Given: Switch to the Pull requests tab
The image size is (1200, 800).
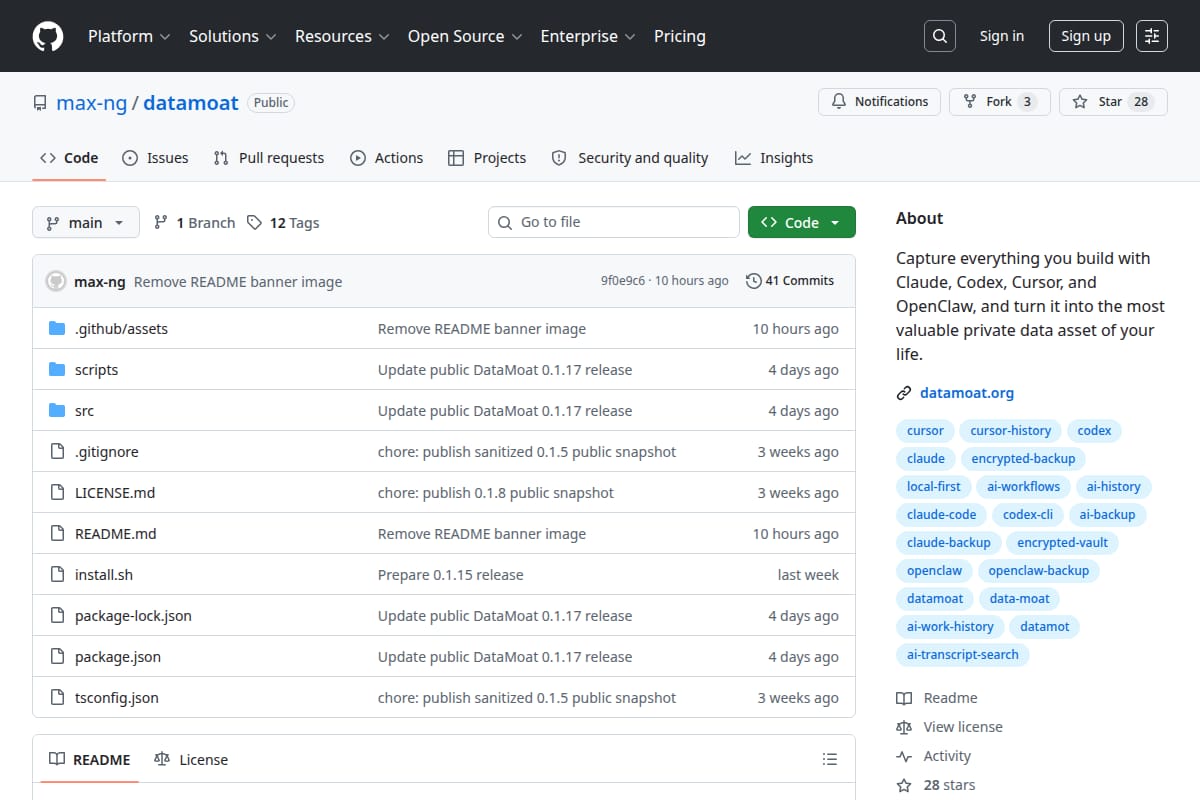Looking at the screenshot, I should pyautogui.click(x=269, y=158).
